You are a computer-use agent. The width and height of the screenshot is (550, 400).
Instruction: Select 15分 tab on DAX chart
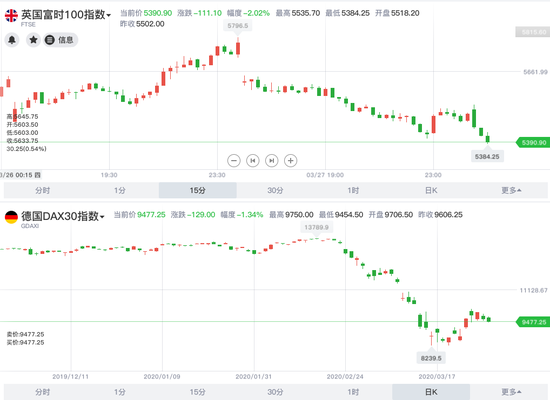coord(197,392)
